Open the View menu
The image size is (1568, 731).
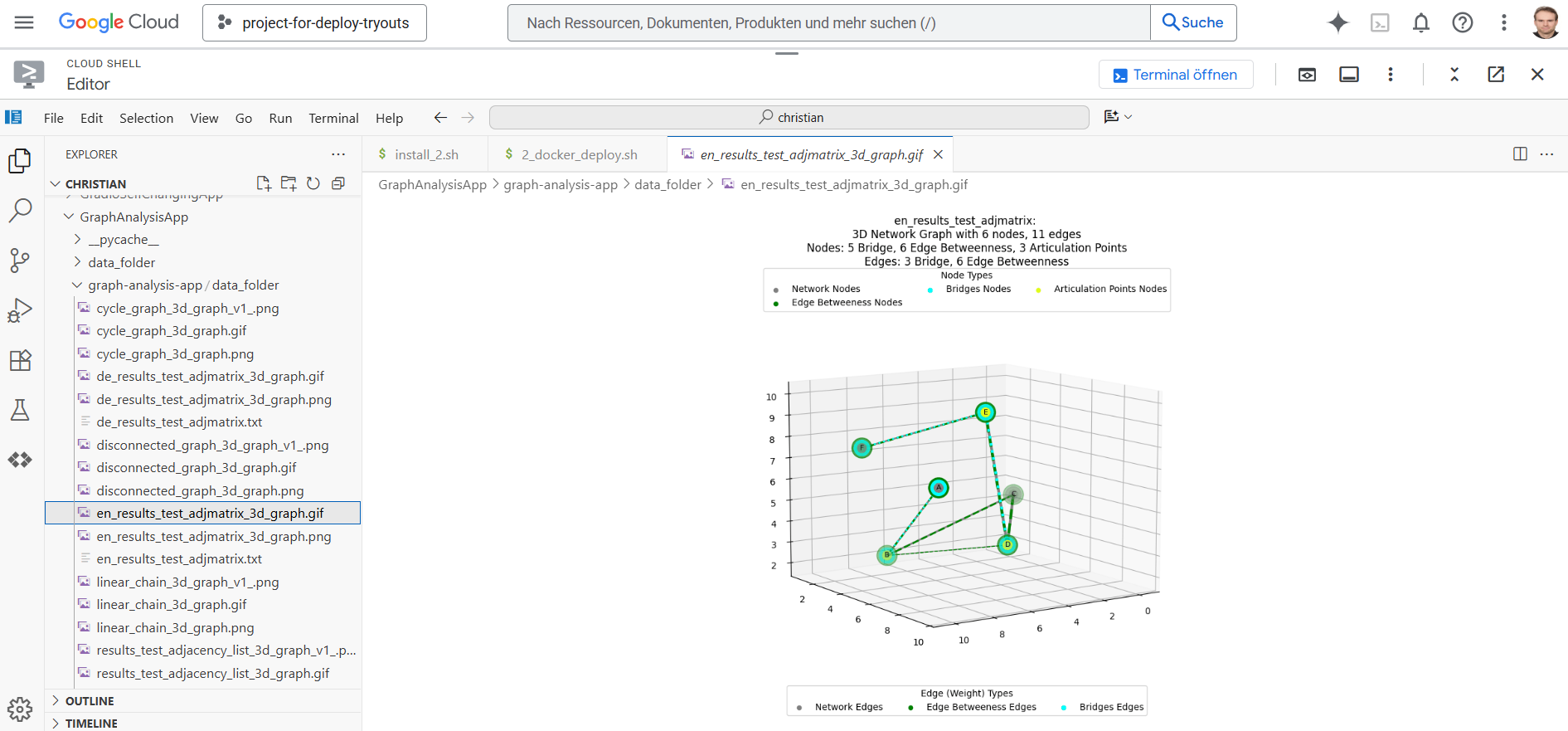tap(204, 118)
